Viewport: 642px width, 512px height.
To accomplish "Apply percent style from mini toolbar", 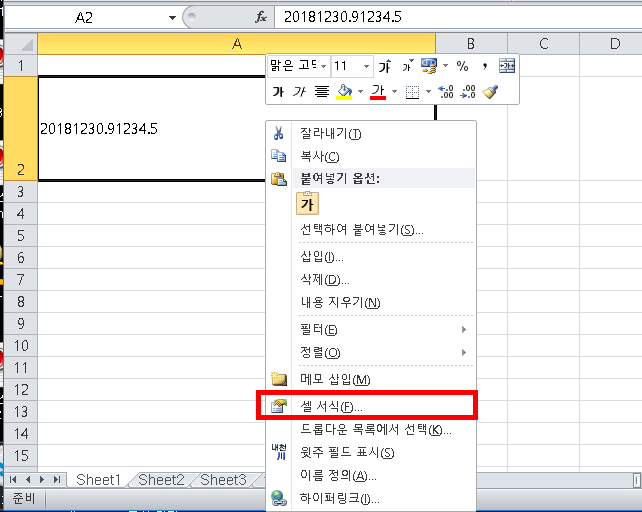I will coord(462,66).
